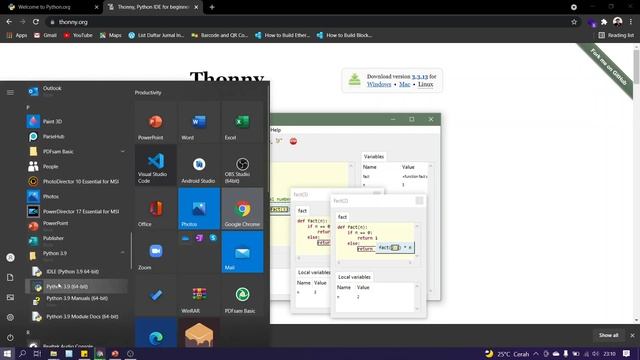Open the PDFsam Basic tile

coord(242,295)
